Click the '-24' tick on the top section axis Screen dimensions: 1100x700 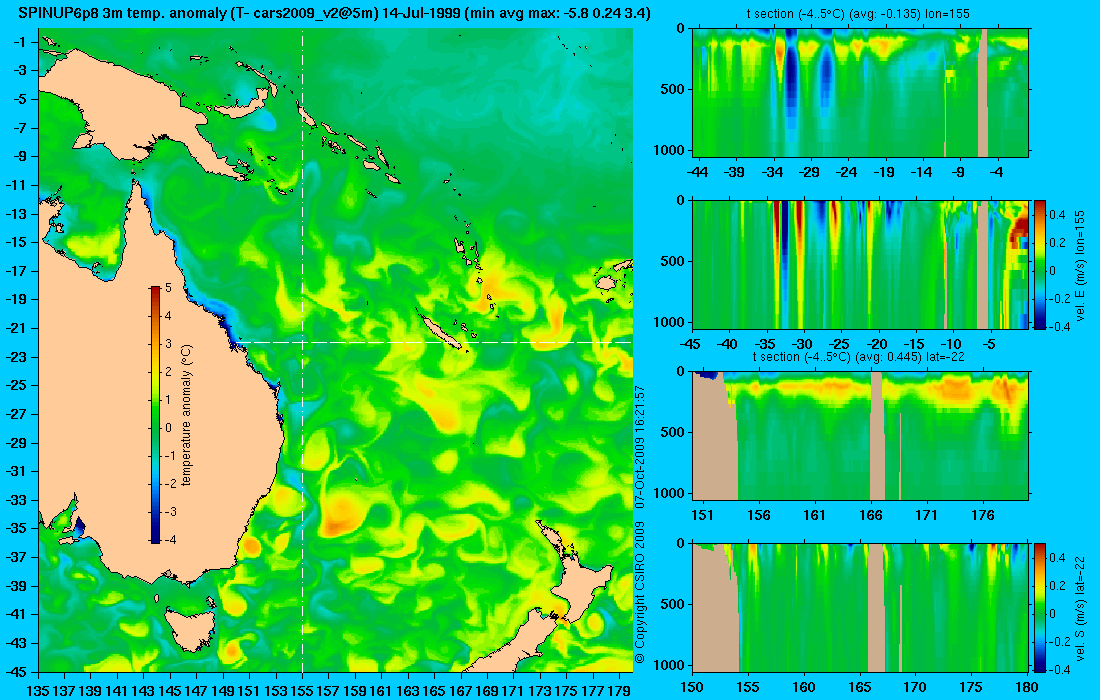point(847,171)
